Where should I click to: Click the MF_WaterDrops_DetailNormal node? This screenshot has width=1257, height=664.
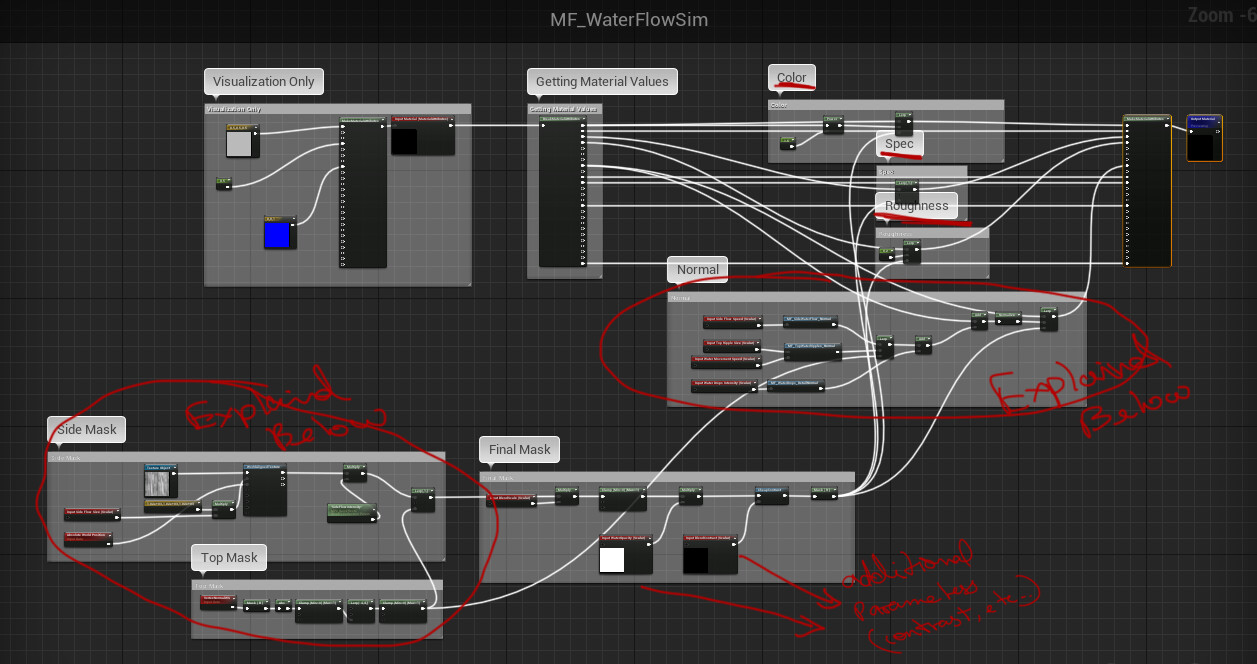coord(795,385)
